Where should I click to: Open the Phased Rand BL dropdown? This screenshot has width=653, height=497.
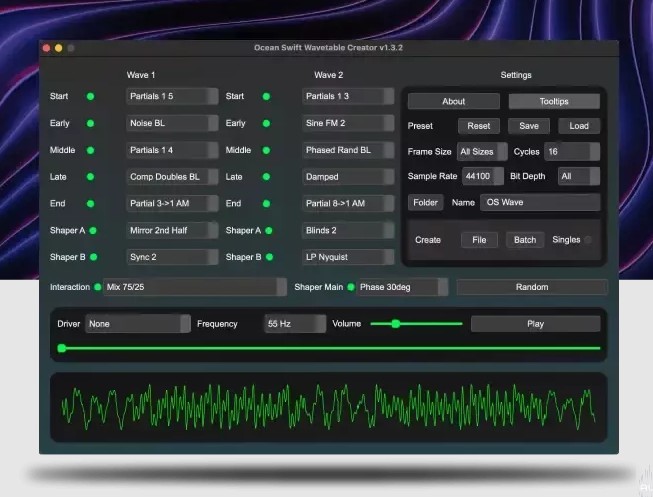[348, 150]
